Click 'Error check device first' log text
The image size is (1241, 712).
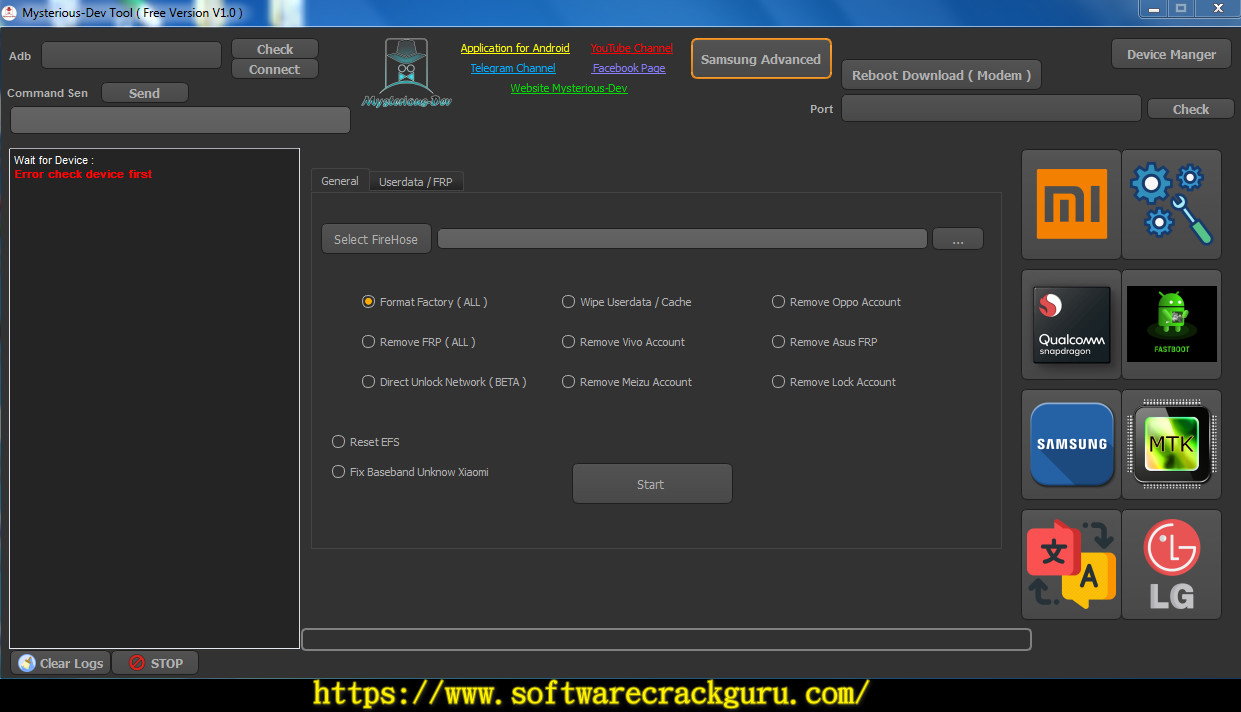tap(83, 174)
